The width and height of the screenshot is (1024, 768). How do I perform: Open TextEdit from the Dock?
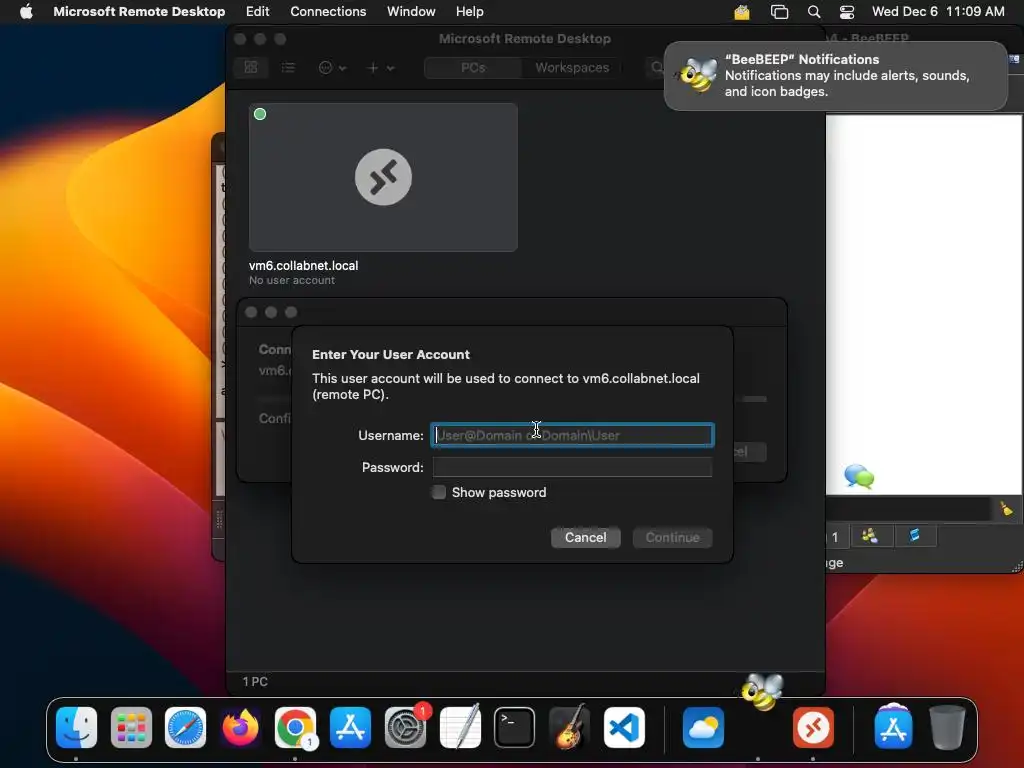click(x=460, y=727)
